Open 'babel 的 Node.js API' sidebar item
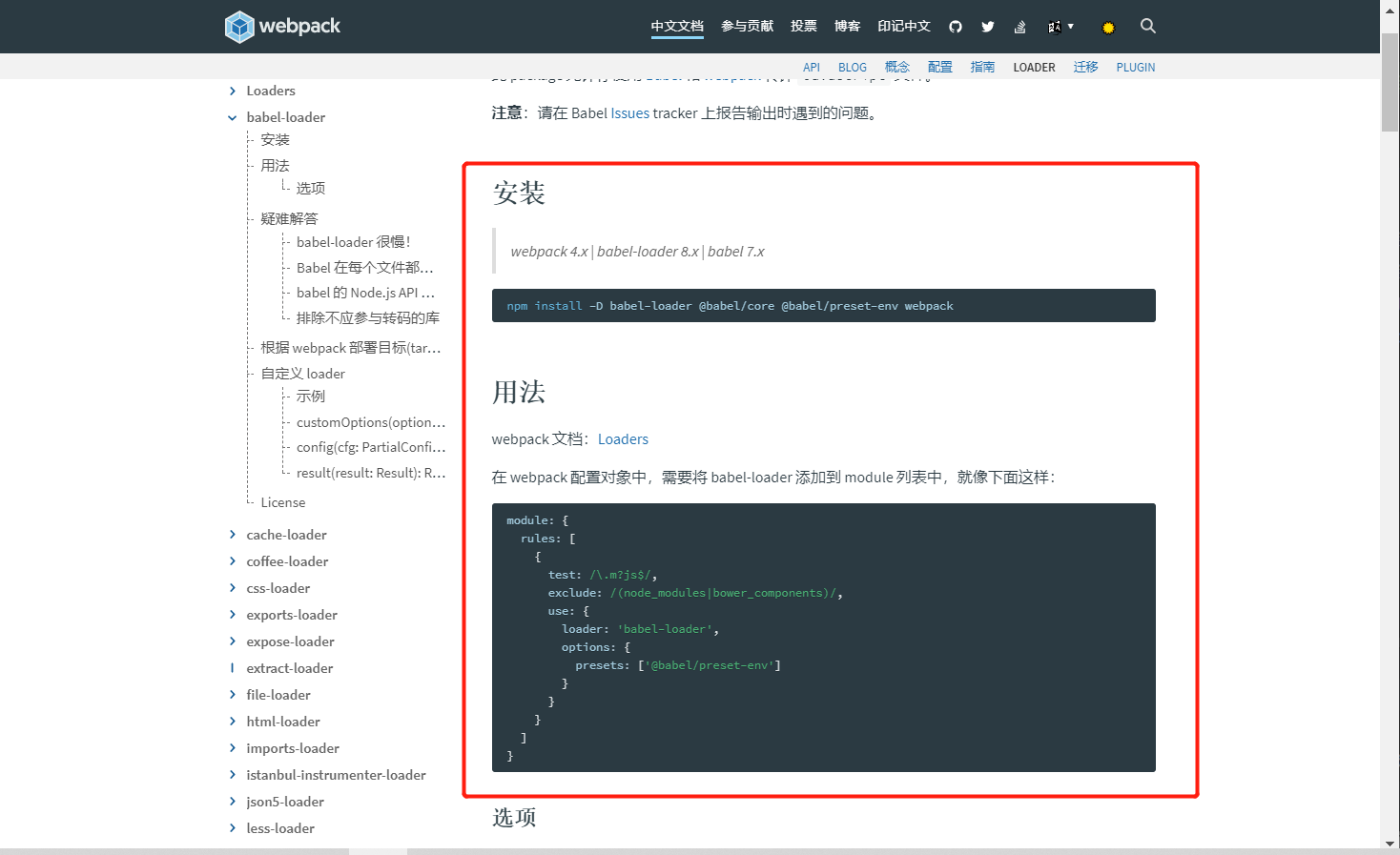 [365, 293]
